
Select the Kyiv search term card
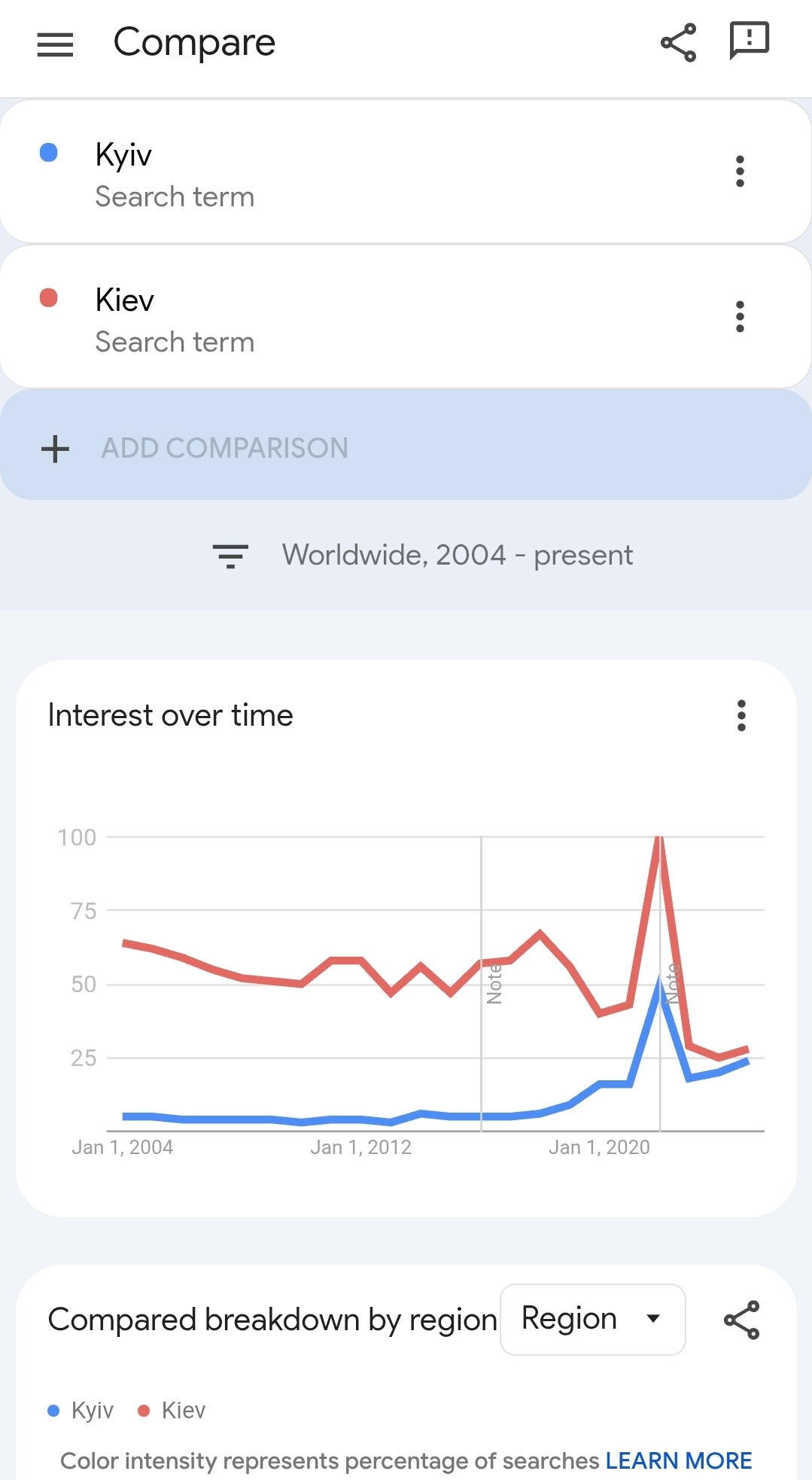376,172
